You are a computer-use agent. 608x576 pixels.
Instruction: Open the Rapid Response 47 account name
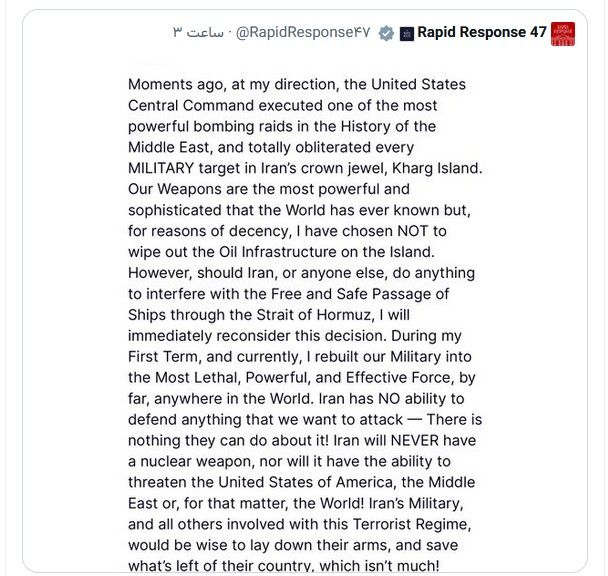click(482, 33)
